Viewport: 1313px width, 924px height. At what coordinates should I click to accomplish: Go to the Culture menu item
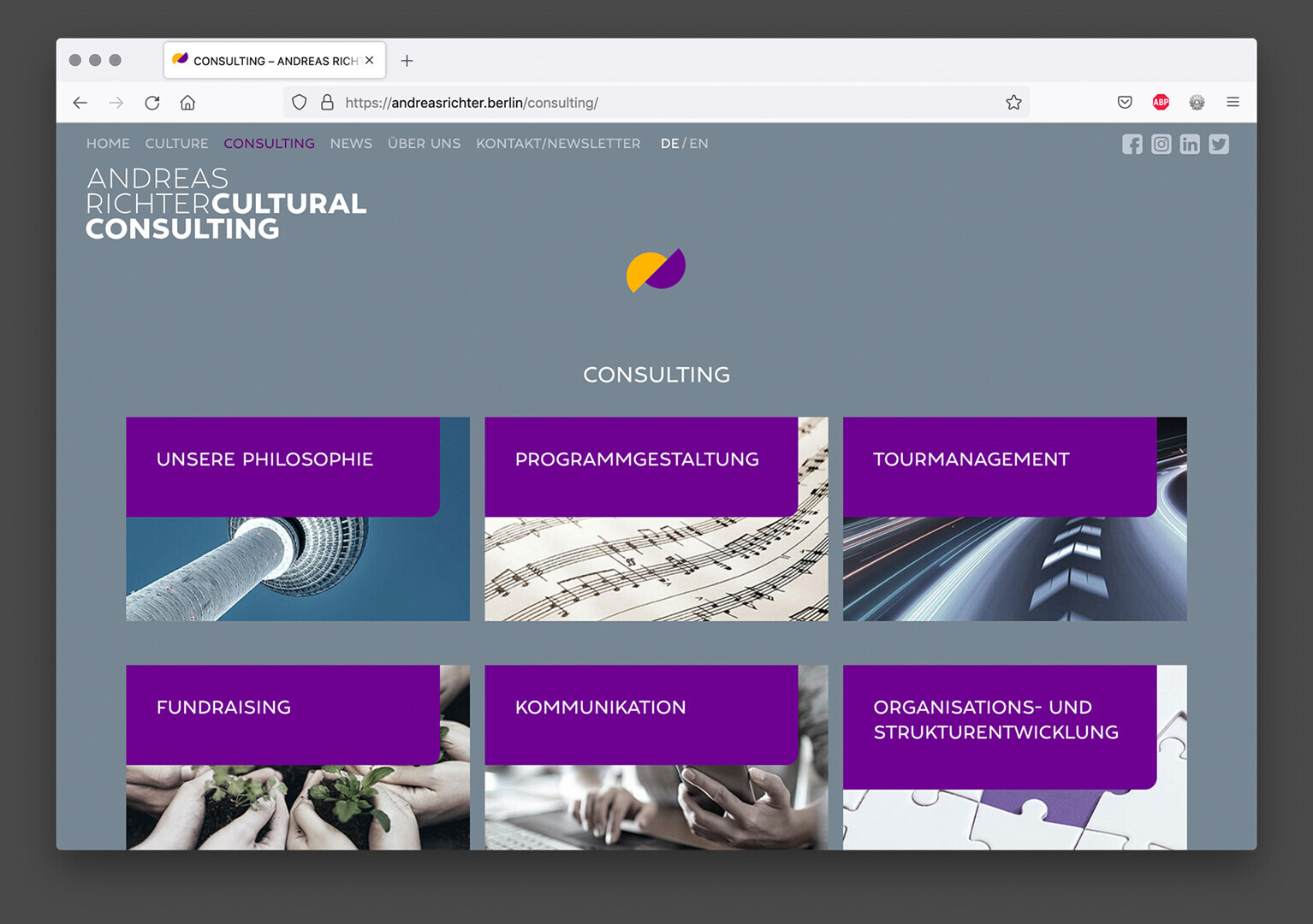pyautogui.click(x=176, y=144)
